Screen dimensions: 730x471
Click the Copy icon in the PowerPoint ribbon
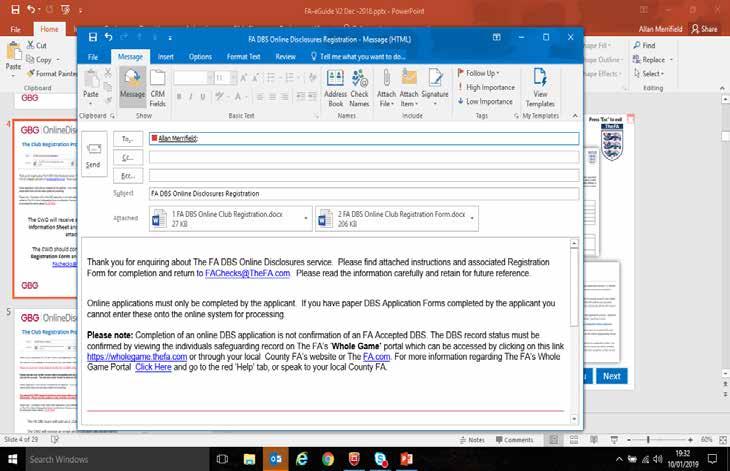(30, 59)
